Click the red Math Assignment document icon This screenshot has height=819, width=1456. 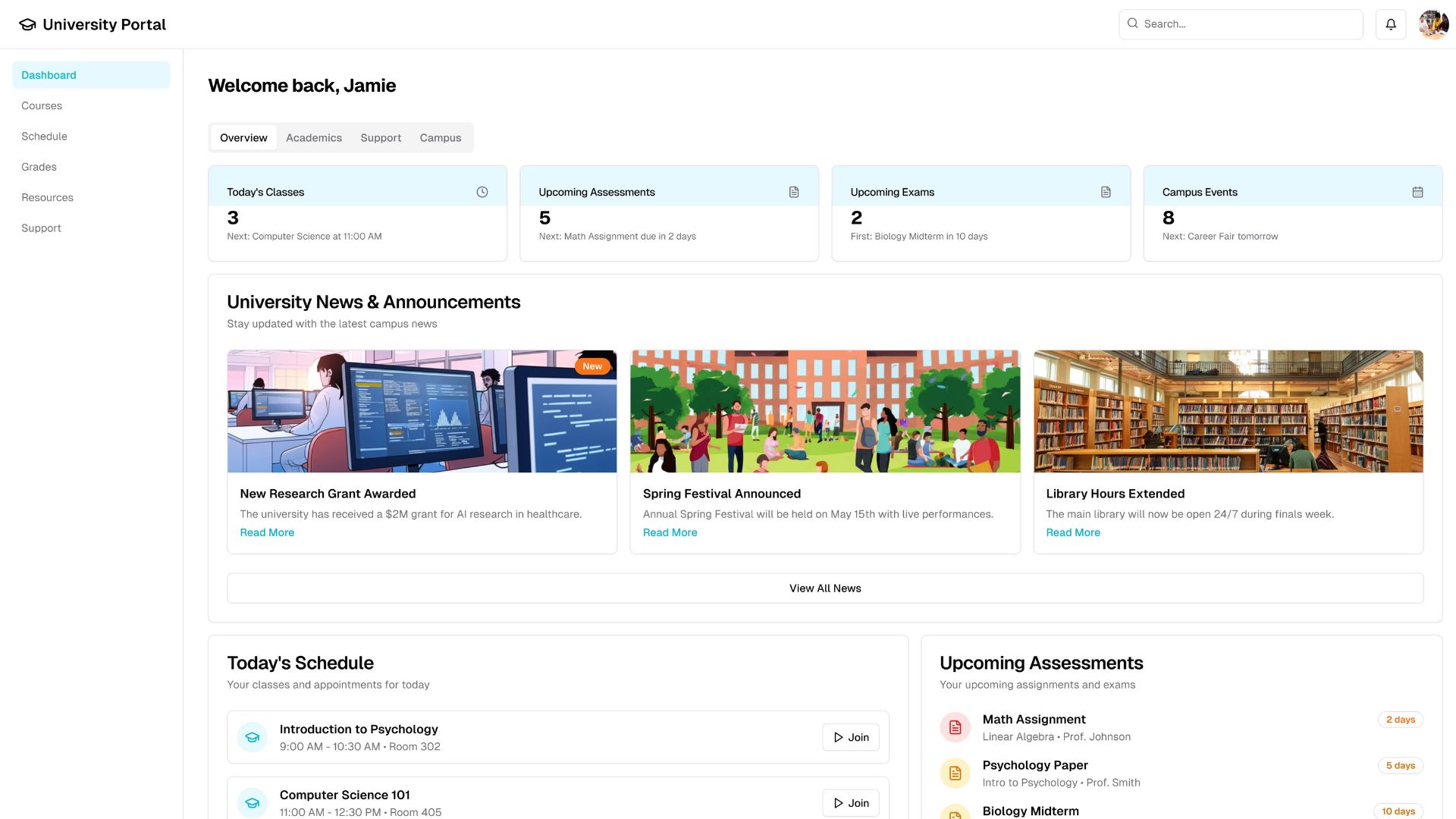point(955,727)
